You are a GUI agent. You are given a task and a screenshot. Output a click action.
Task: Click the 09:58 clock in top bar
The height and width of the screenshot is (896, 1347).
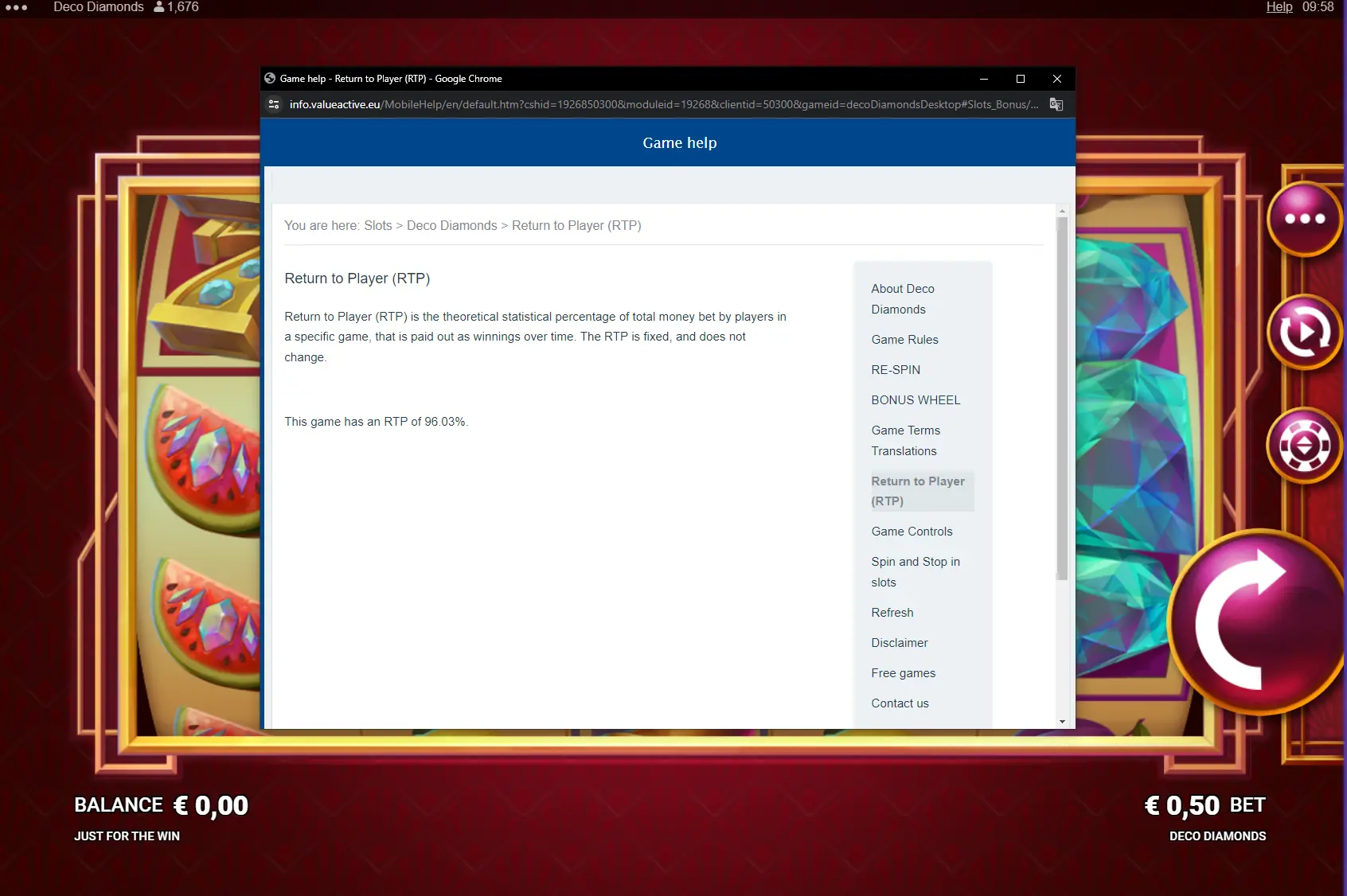coord(1318,7)
